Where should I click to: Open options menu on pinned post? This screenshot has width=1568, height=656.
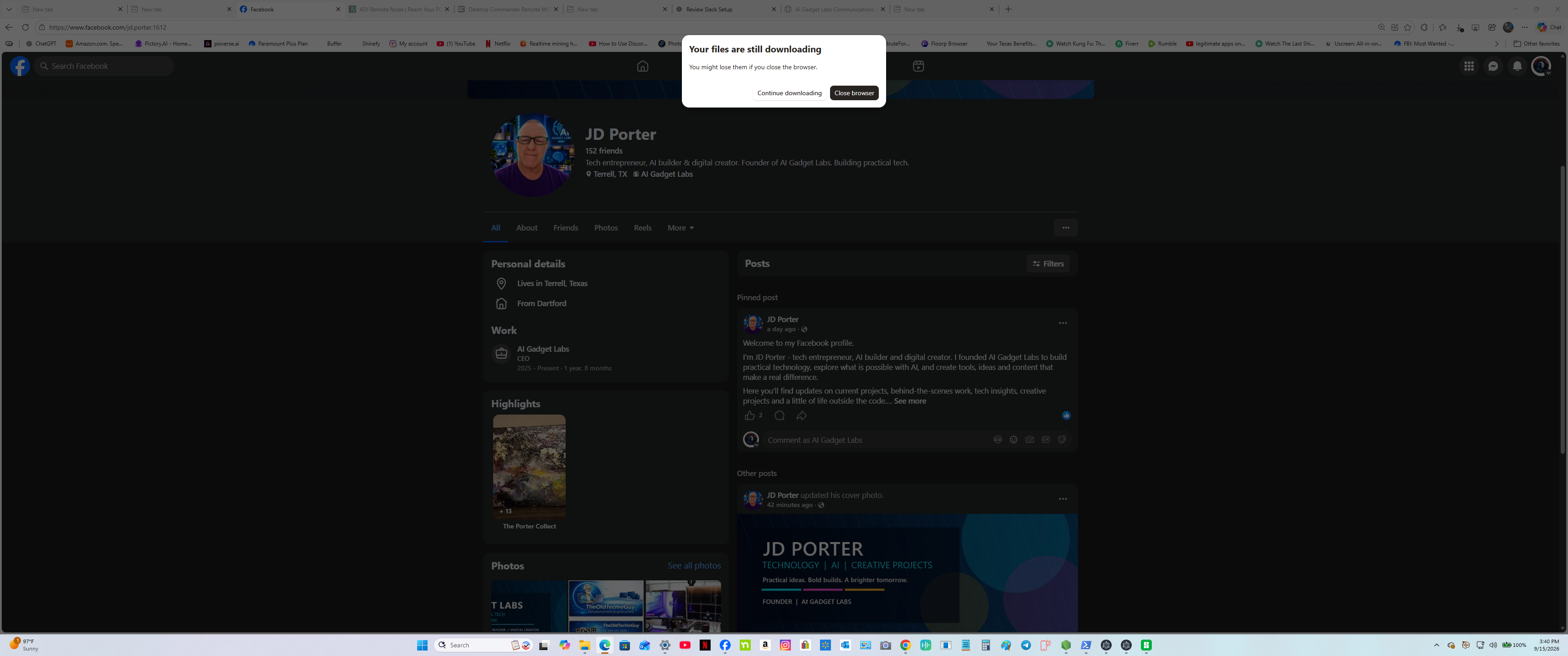coord(1062,323)
